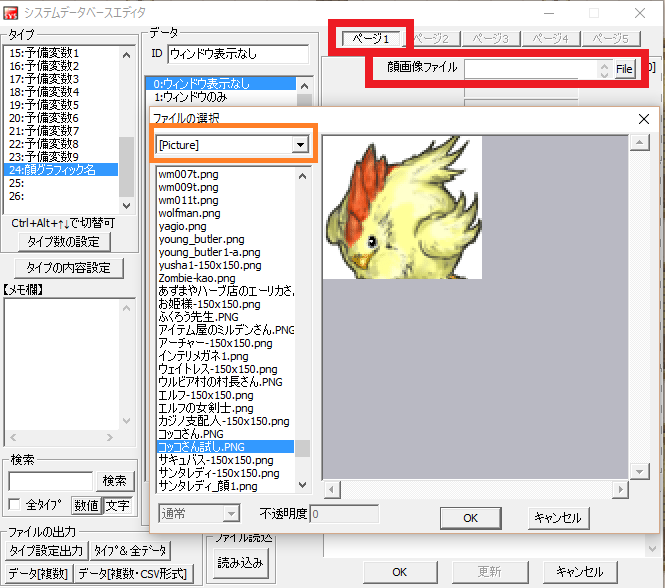Click the 検索 search button

(115, 481)
